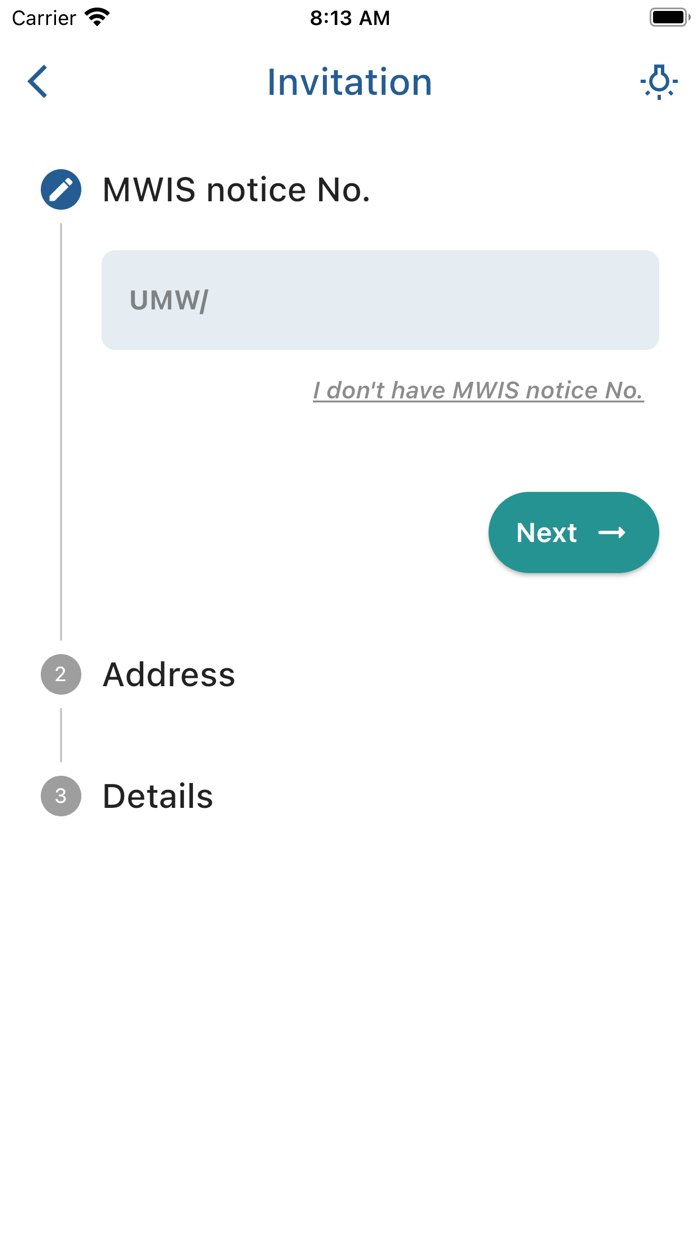This screenshot has width=700, height=1244.
Task: Tap the Wi-Fi status bar icon
Action: (97, 18)
